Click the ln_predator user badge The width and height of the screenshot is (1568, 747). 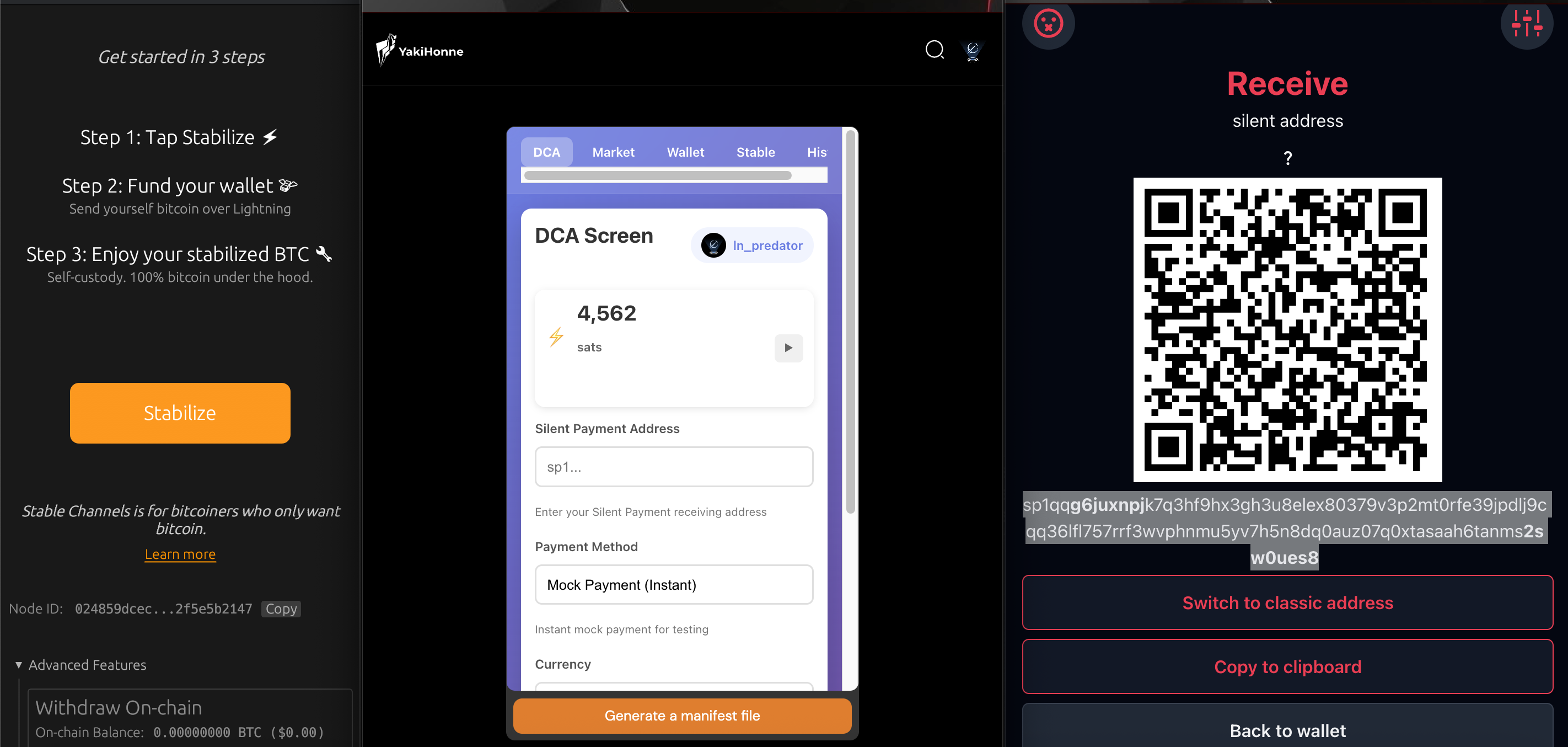point(751,246)
